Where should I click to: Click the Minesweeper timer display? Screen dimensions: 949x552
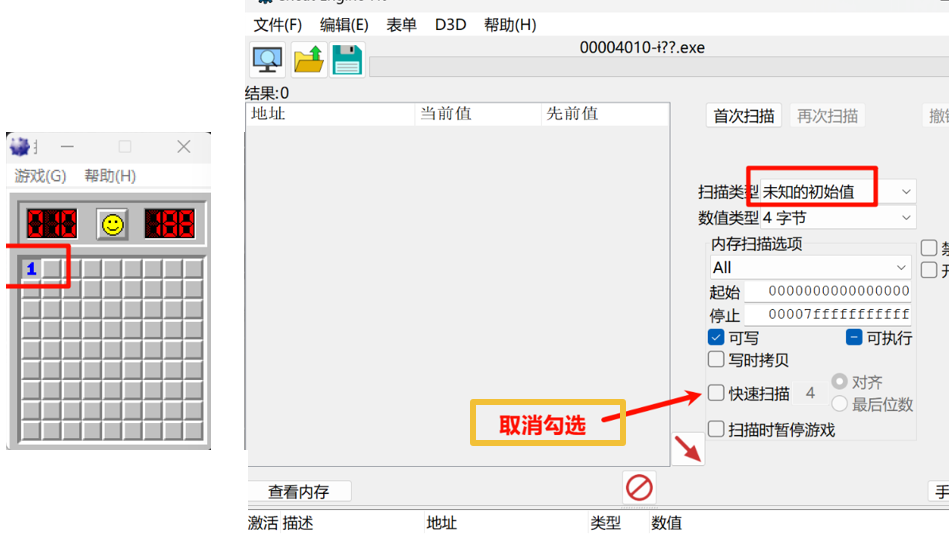(169, 223)
